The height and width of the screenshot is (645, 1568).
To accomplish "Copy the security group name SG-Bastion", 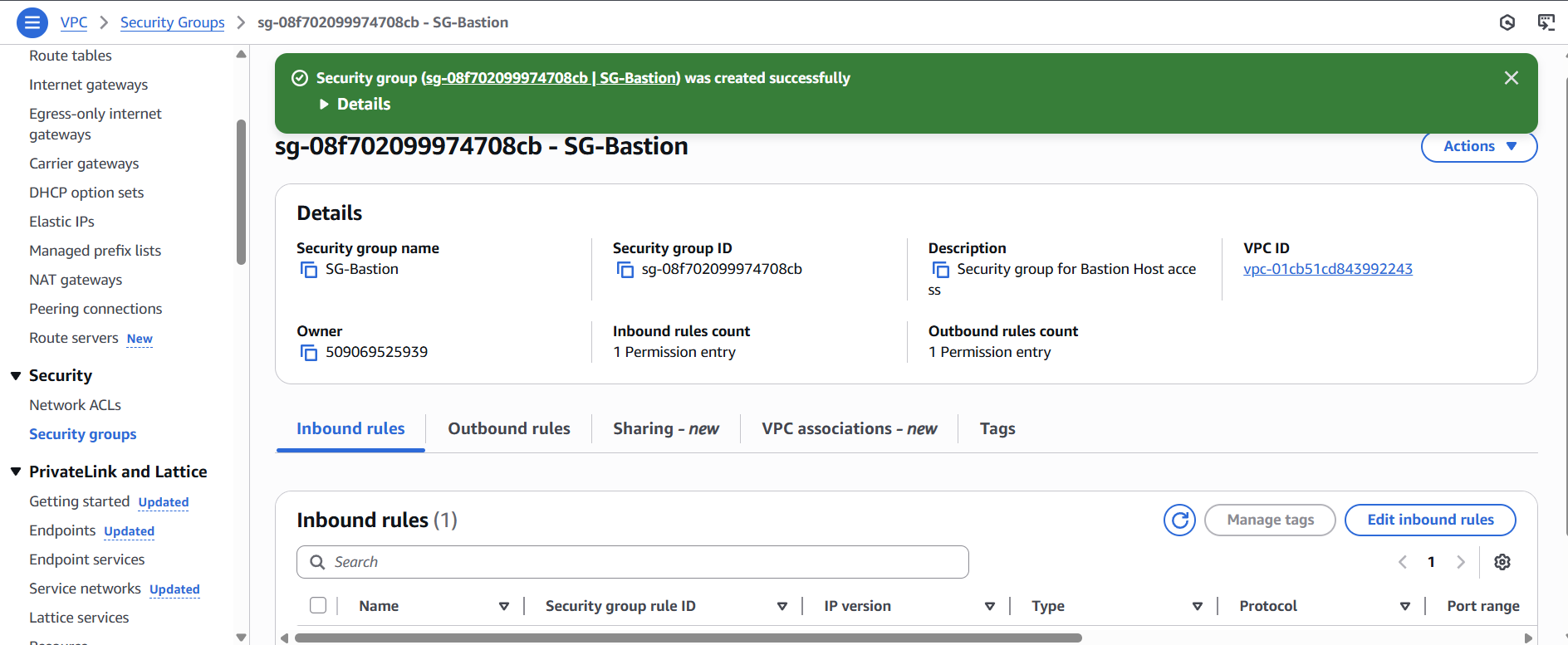I will coord(309,270).
